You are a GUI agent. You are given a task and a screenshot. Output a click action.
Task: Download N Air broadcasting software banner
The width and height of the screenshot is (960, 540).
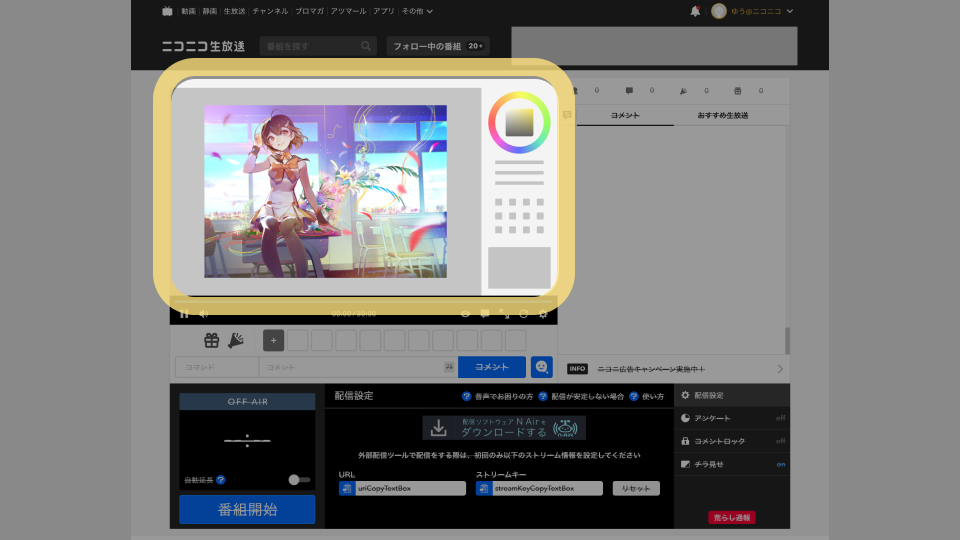pyautogui.click(x=504, y=427)
